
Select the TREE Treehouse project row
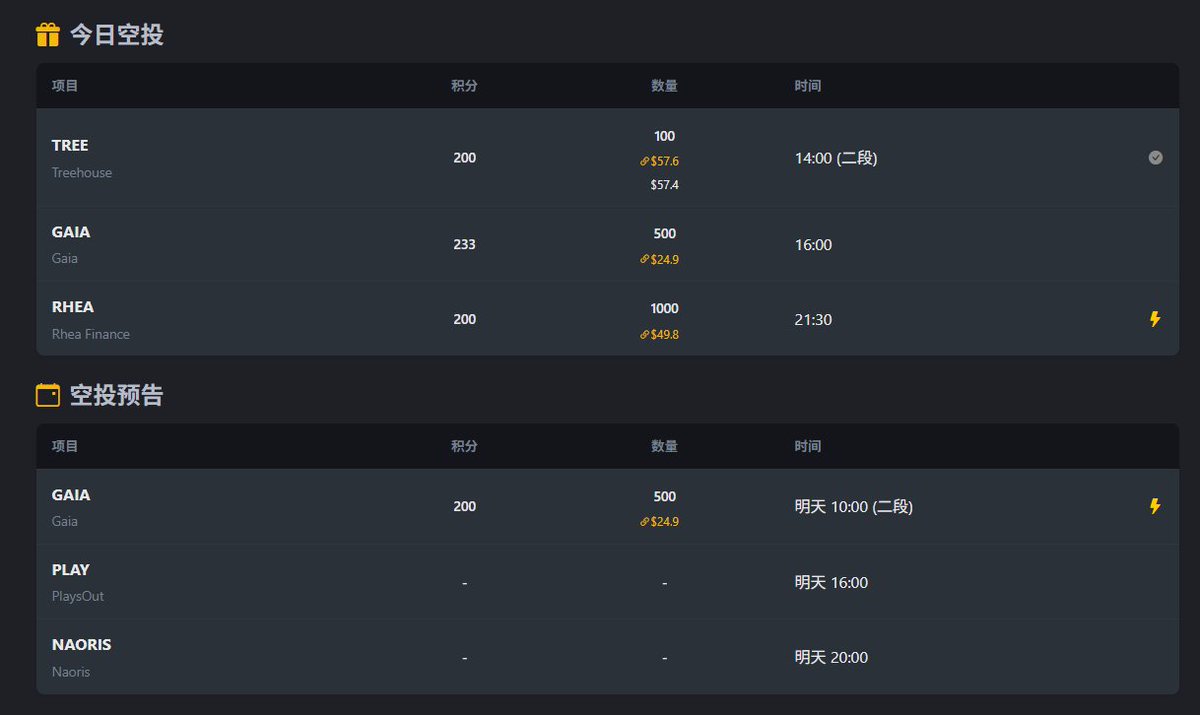coord(608,158)
